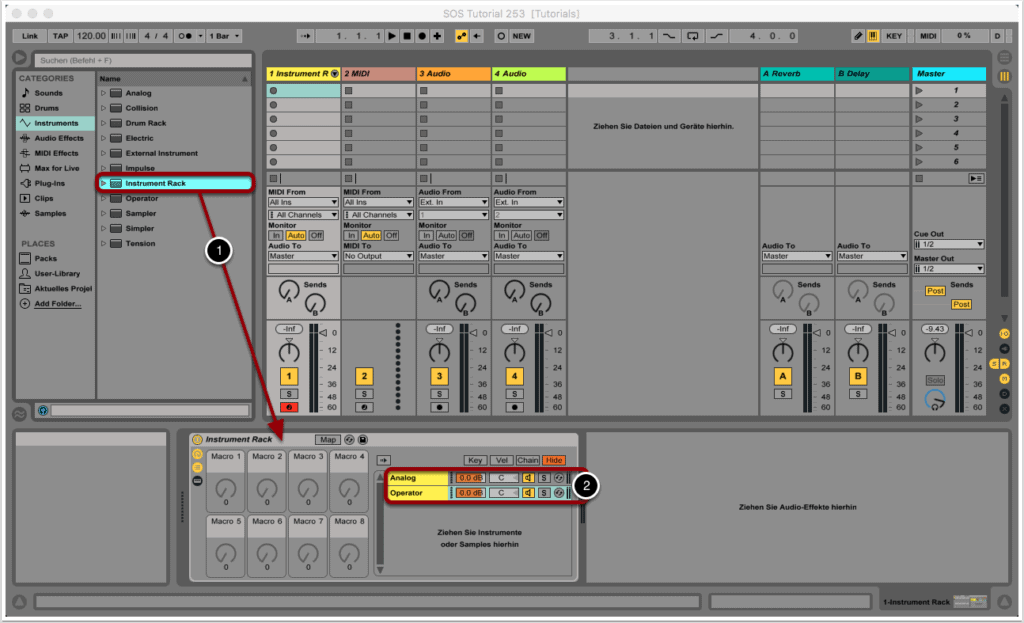
Task: Expand the Analog folder in browser
Action: coord(103,93)
